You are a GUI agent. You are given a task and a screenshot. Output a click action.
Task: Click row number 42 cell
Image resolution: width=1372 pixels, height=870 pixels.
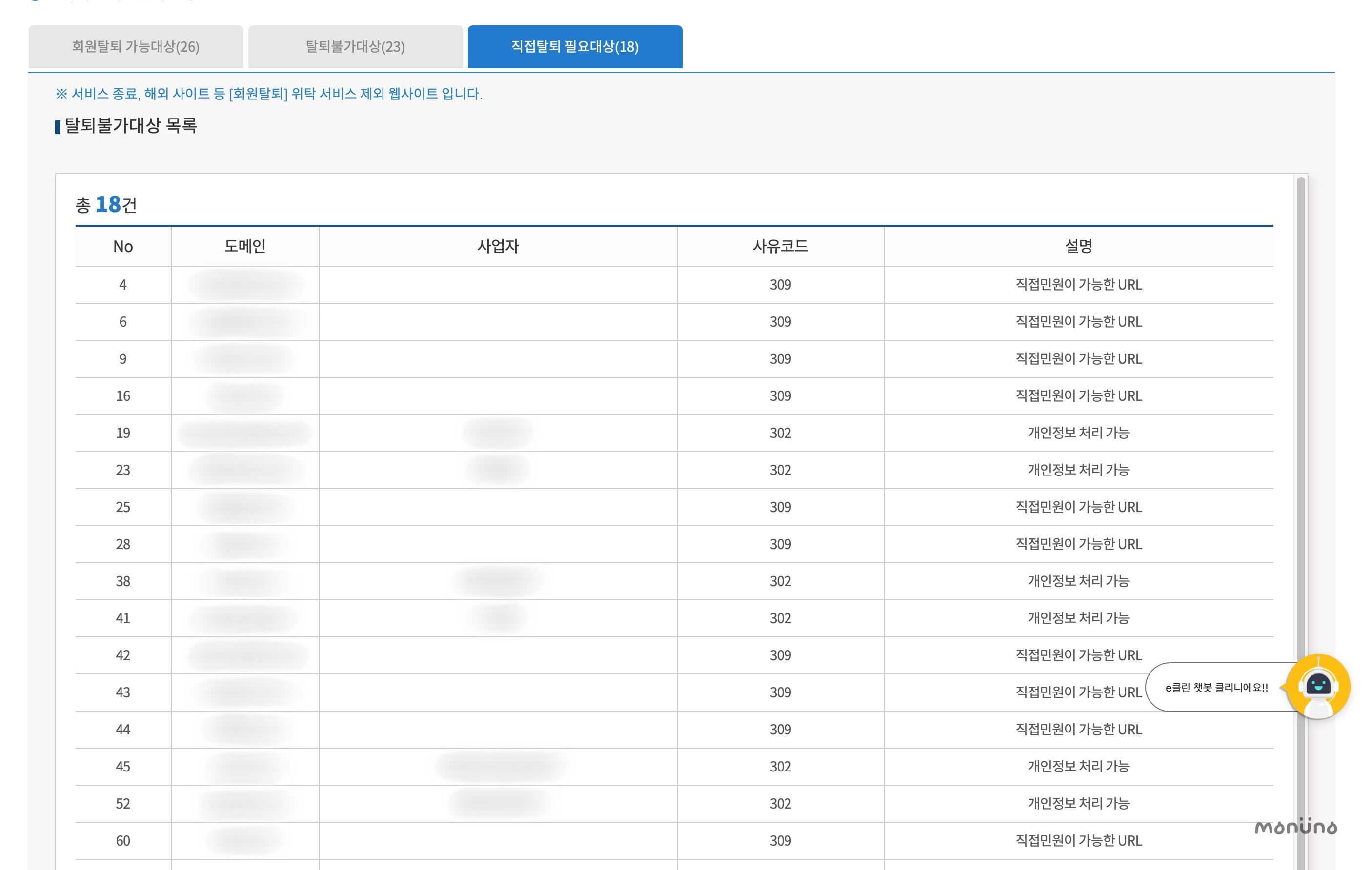tap(123, 655)
